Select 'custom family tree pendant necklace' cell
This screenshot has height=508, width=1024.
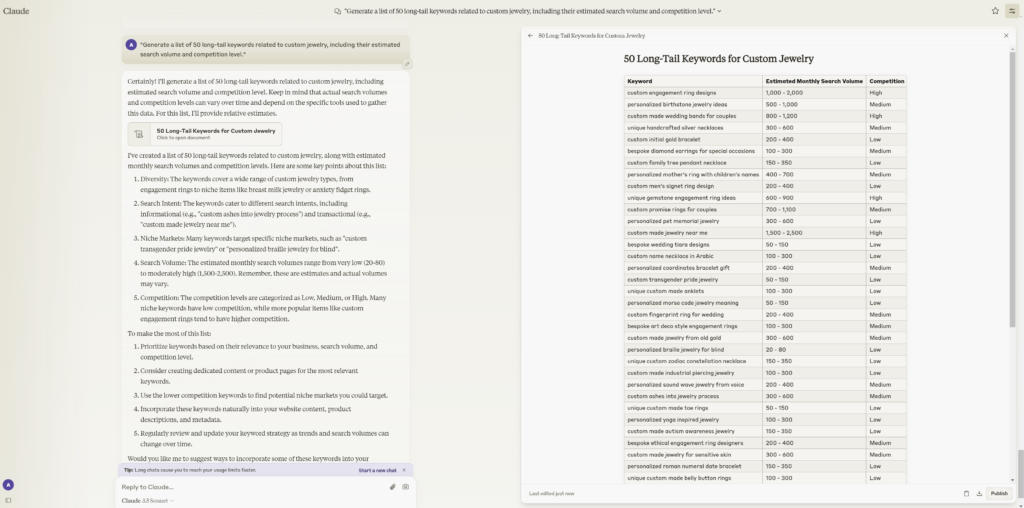tap(693, 163)
